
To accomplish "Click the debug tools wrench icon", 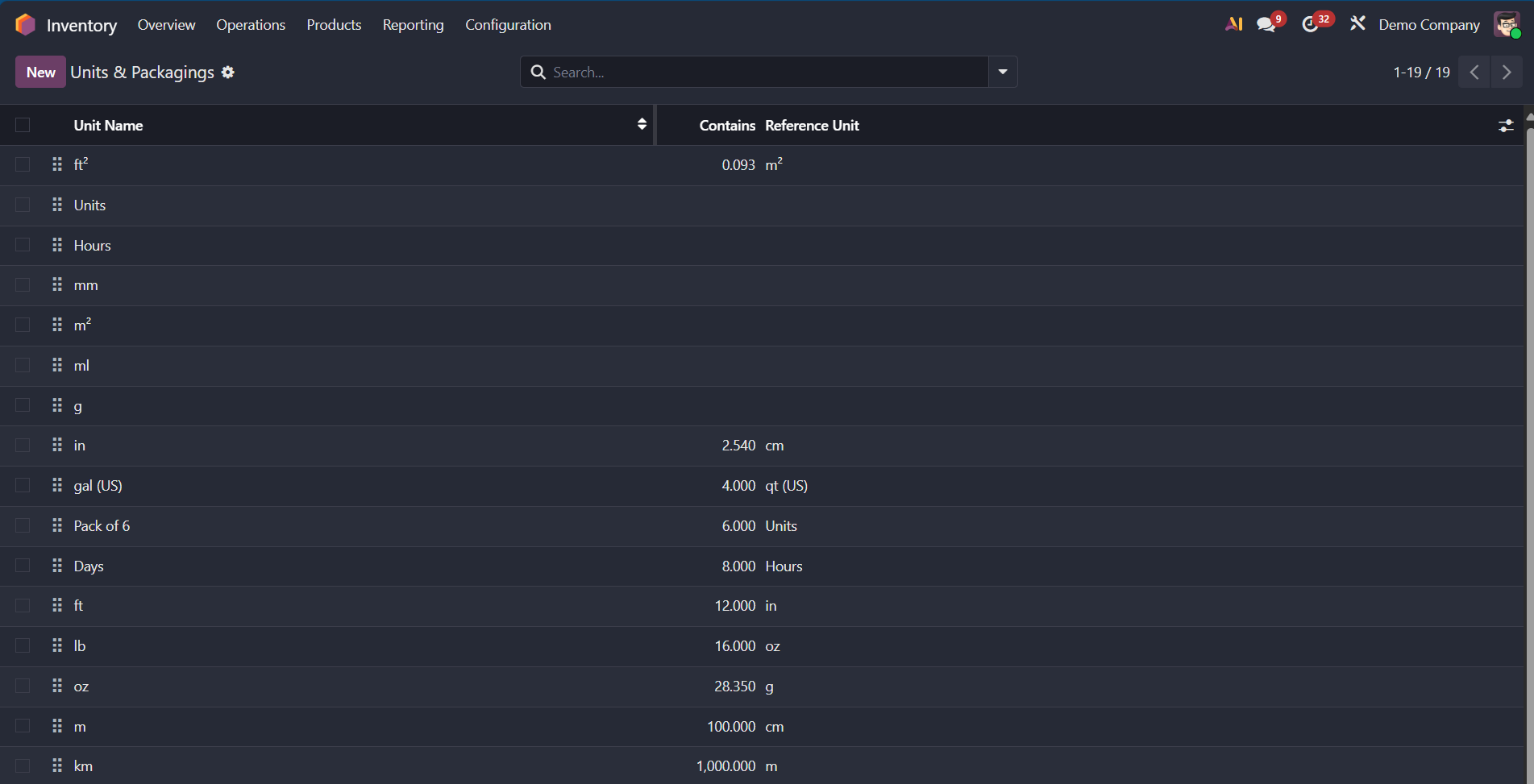I will coord(1357,24).
